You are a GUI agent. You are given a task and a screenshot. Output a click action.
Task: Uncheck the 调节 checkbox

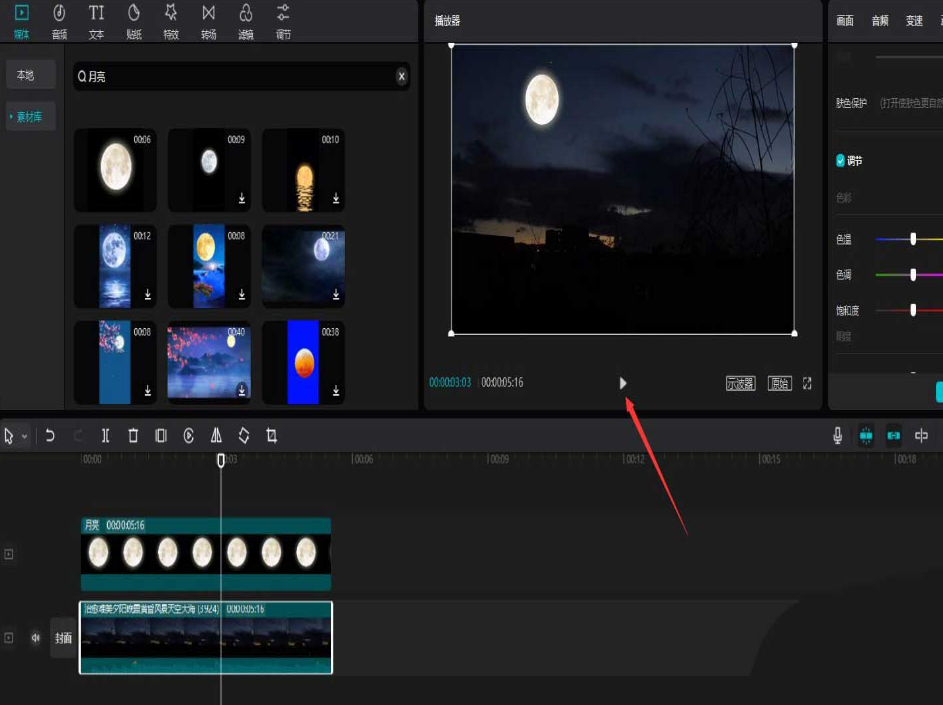pos(840,160)
